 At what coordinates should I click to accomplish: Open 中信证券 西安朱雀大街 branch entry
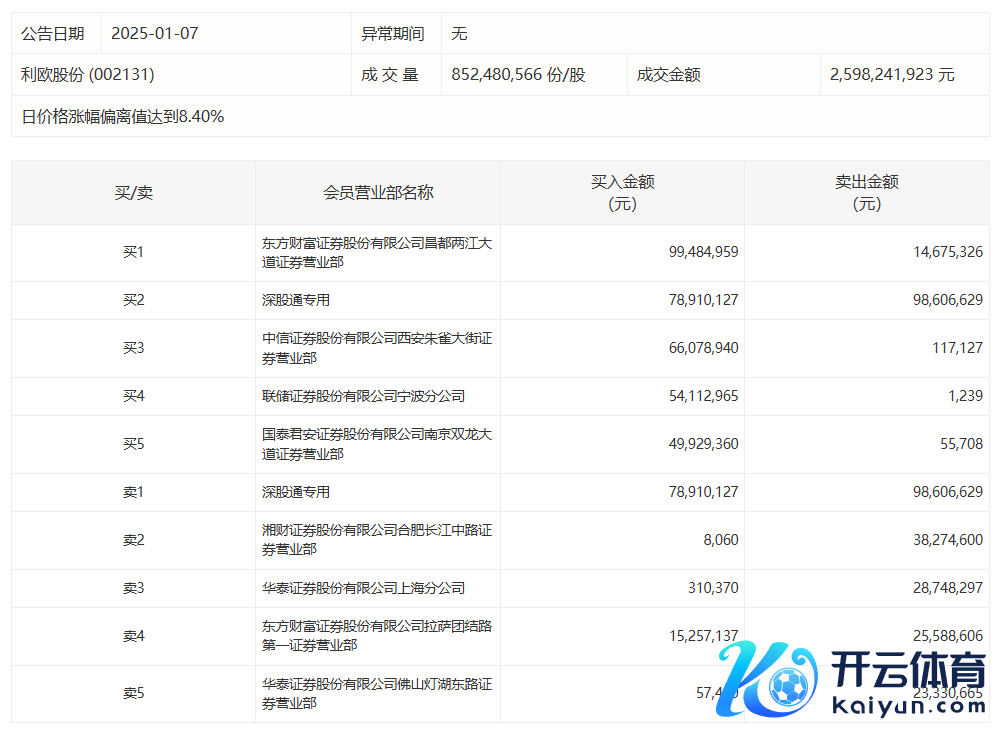pos(376,349)
